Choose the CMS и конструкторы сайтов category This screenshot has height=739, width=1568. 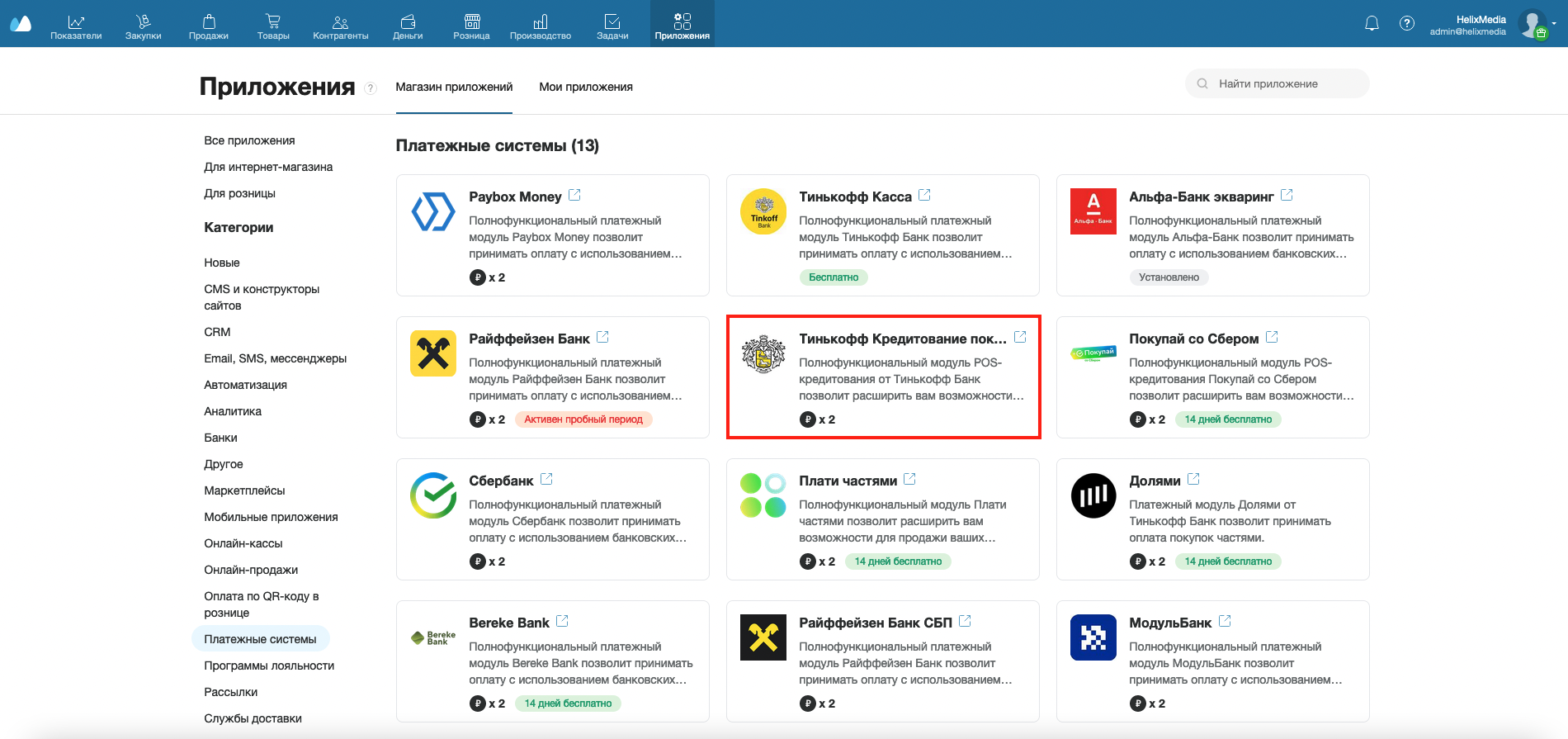[262, 297]
